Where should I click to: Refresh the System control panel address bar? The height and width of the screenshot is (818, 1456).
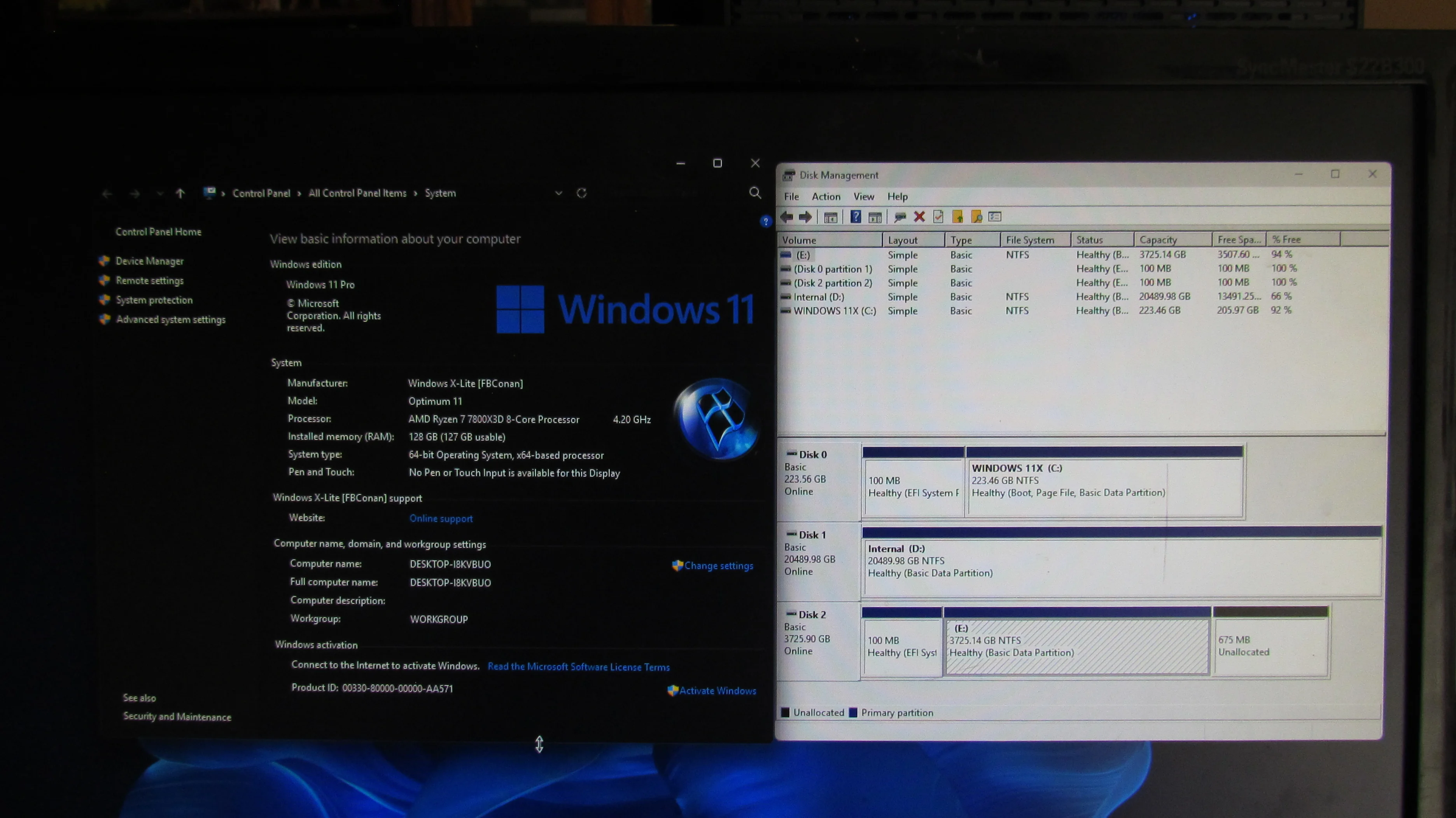coord(582,193)
